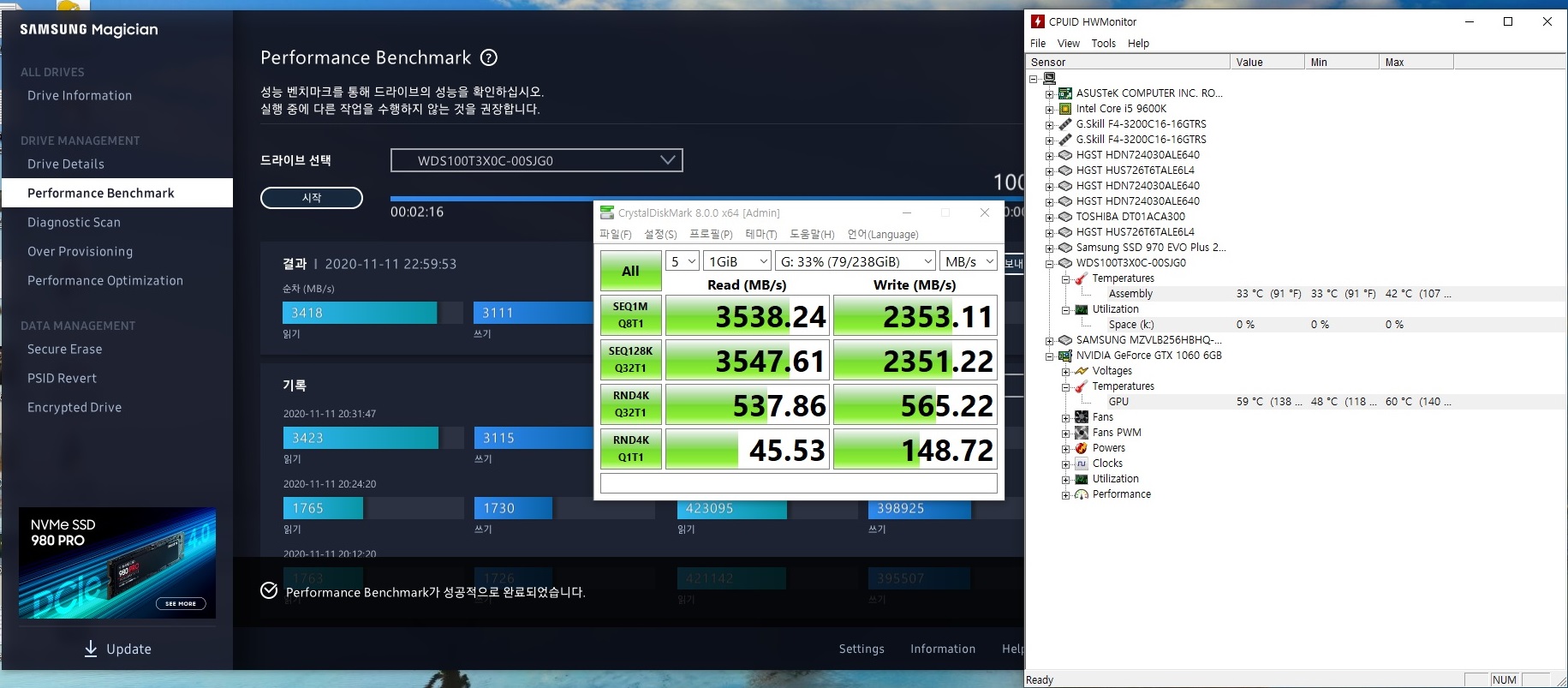
Task: Click the Performance Benchmark help question icon
Action: [489, 57]
